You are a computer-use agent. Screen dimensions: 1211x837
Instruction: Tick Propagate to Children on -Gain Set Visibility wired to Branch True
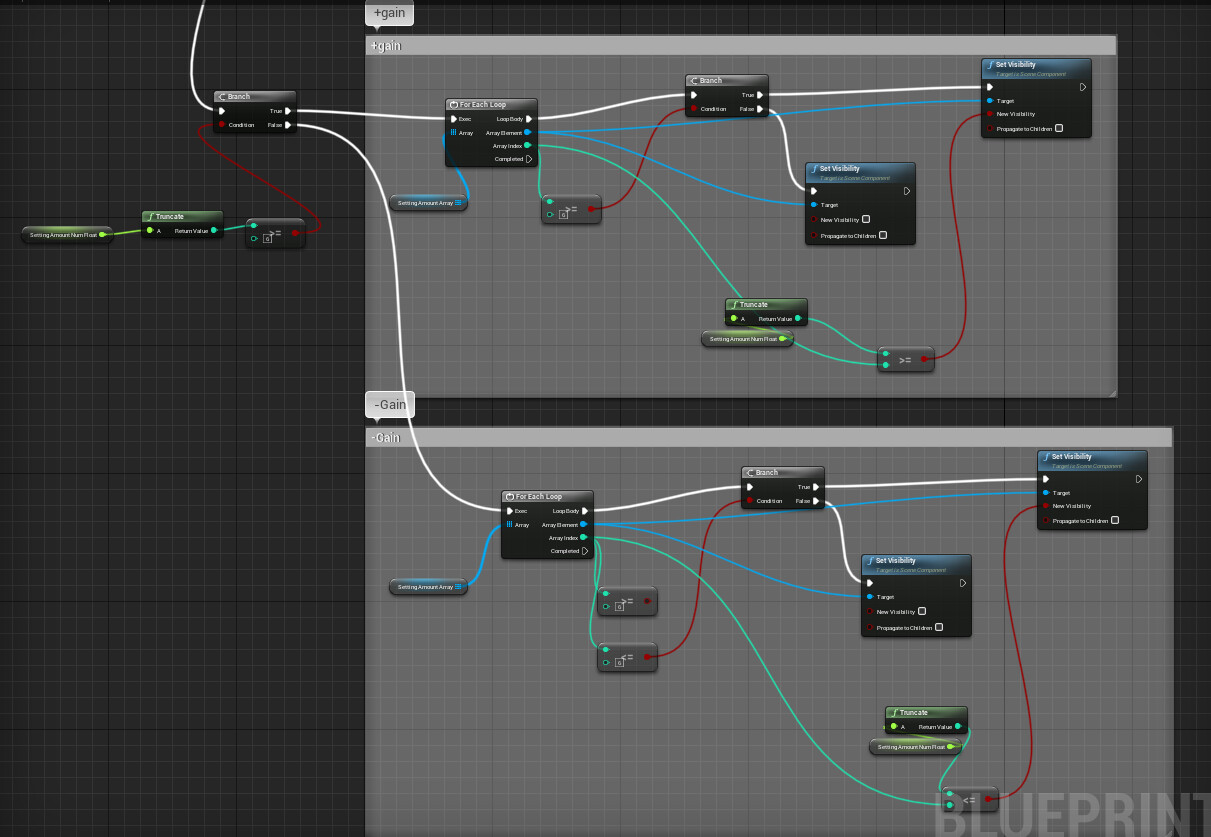pyautogui.click(x=1115, y=520)
